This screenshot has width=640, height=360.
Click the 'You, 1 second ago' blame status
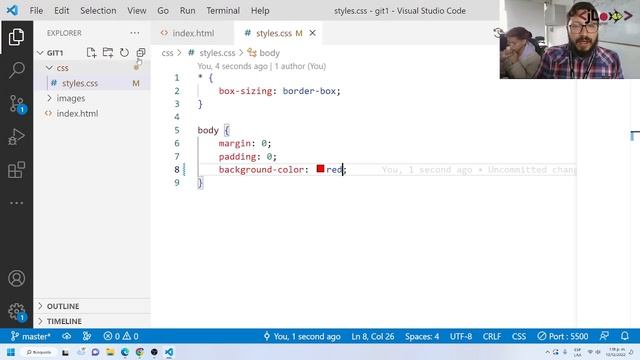coord(302,336)
